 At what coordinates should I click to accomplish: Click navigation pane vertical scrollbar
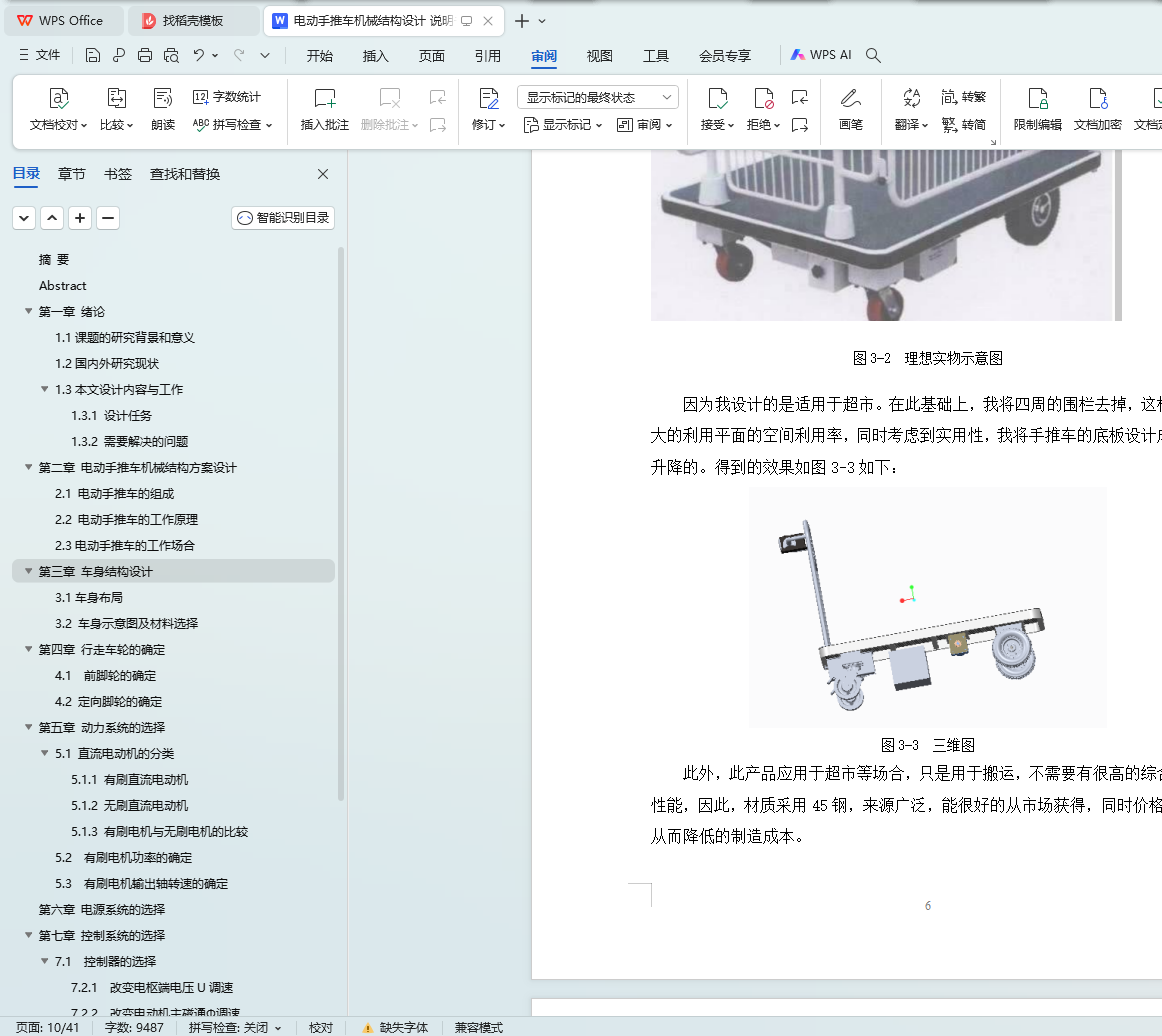(x=341, y=523)
